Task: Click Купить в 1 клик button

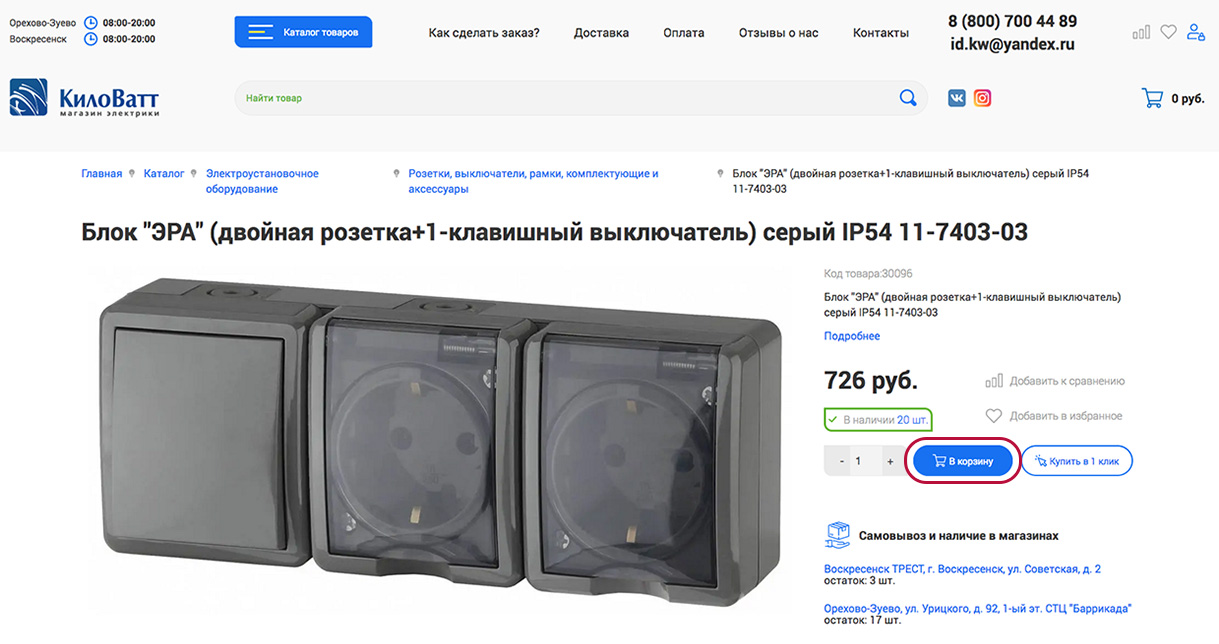Action: [1077, 461]
